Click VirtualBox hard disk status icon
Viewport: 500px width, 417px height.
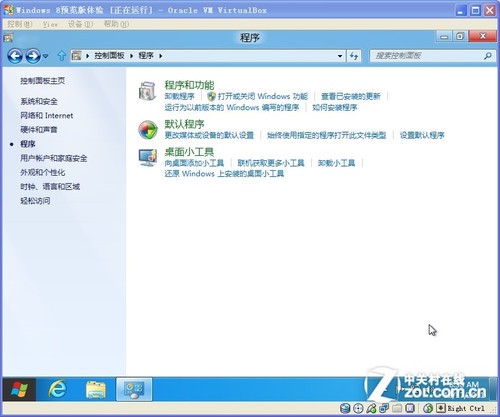(345, 408)
